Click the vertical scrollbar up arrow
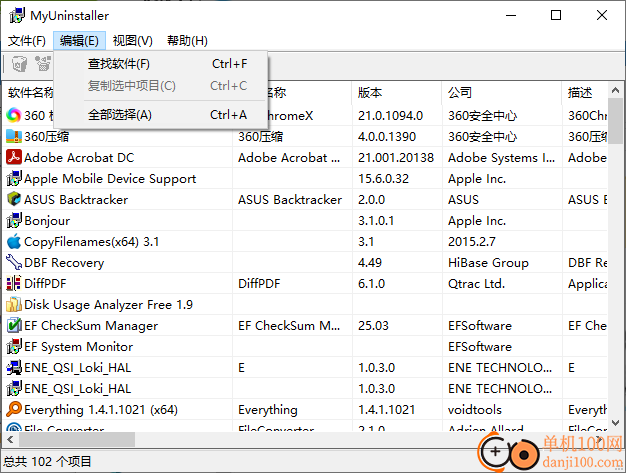The width and height of the screenshot is (626, 473). click(615, 91)
